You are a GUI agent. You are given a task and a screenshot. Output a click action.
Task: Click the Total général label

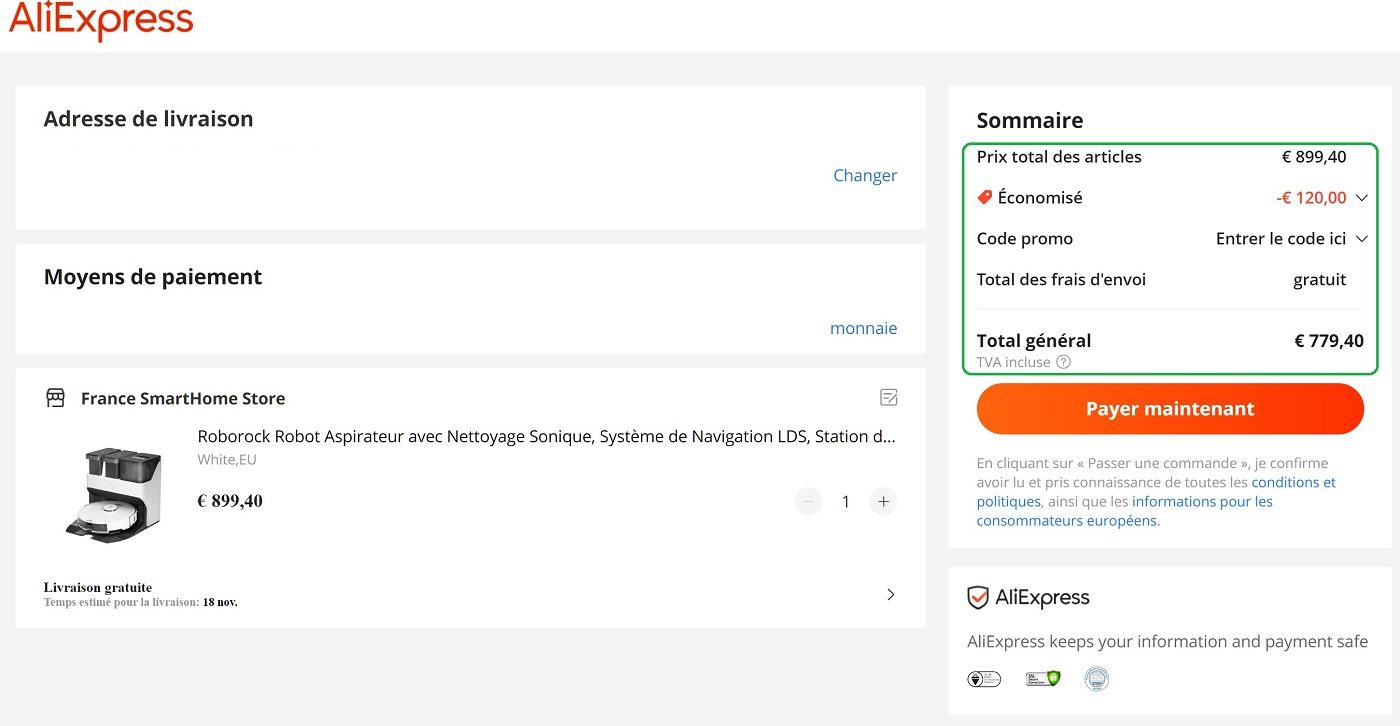pos(1034,341)
